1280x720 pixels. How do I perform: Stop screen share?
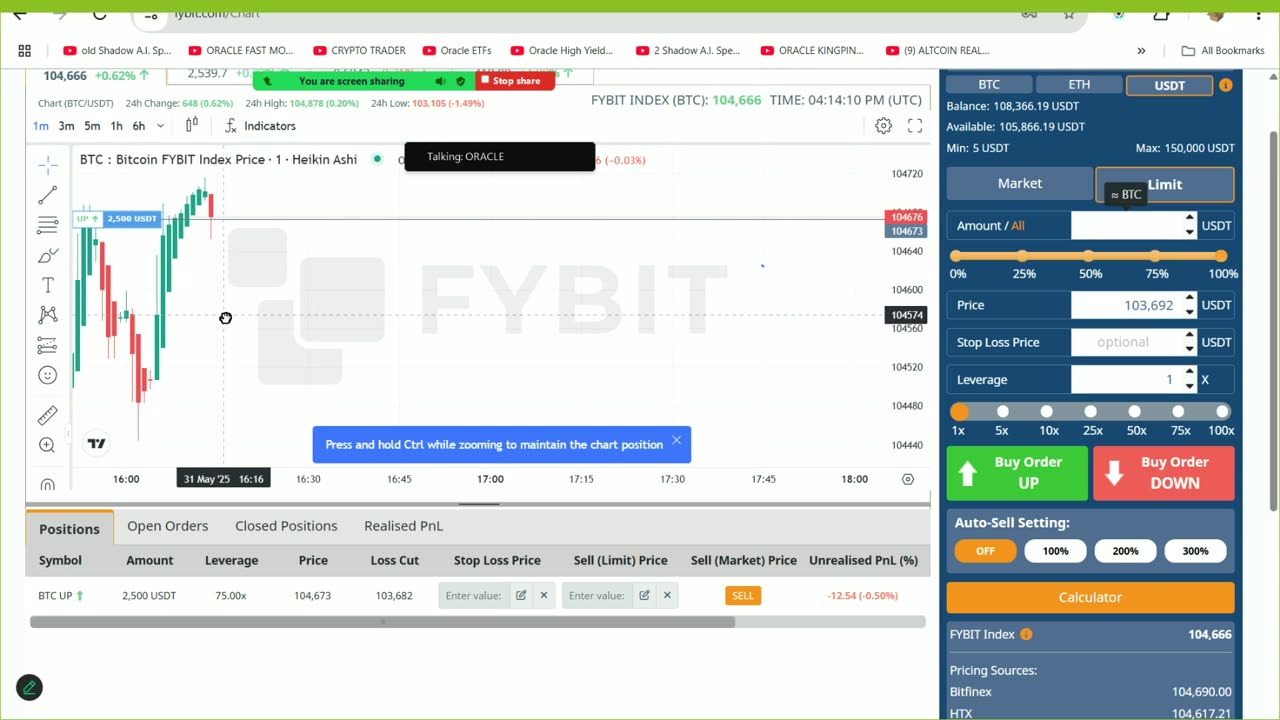click(515, 81)
